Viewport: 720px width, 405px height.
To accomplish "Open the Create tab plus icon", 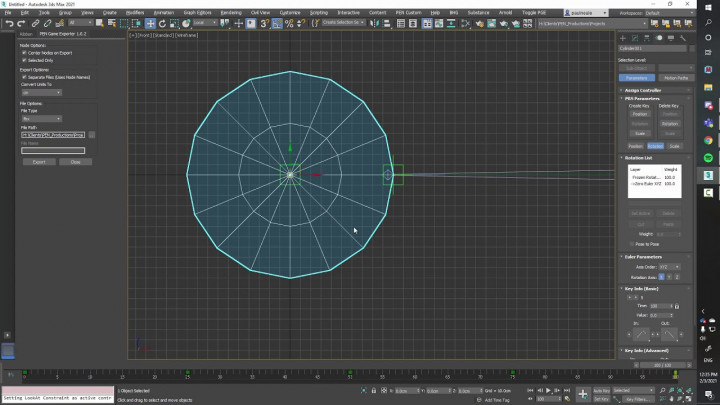I will 623,38.
